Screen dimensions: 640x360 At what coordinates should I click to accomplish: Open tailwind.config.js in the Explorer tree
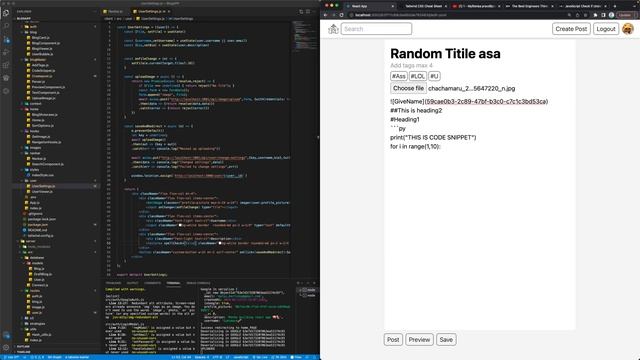click(40, 236)
